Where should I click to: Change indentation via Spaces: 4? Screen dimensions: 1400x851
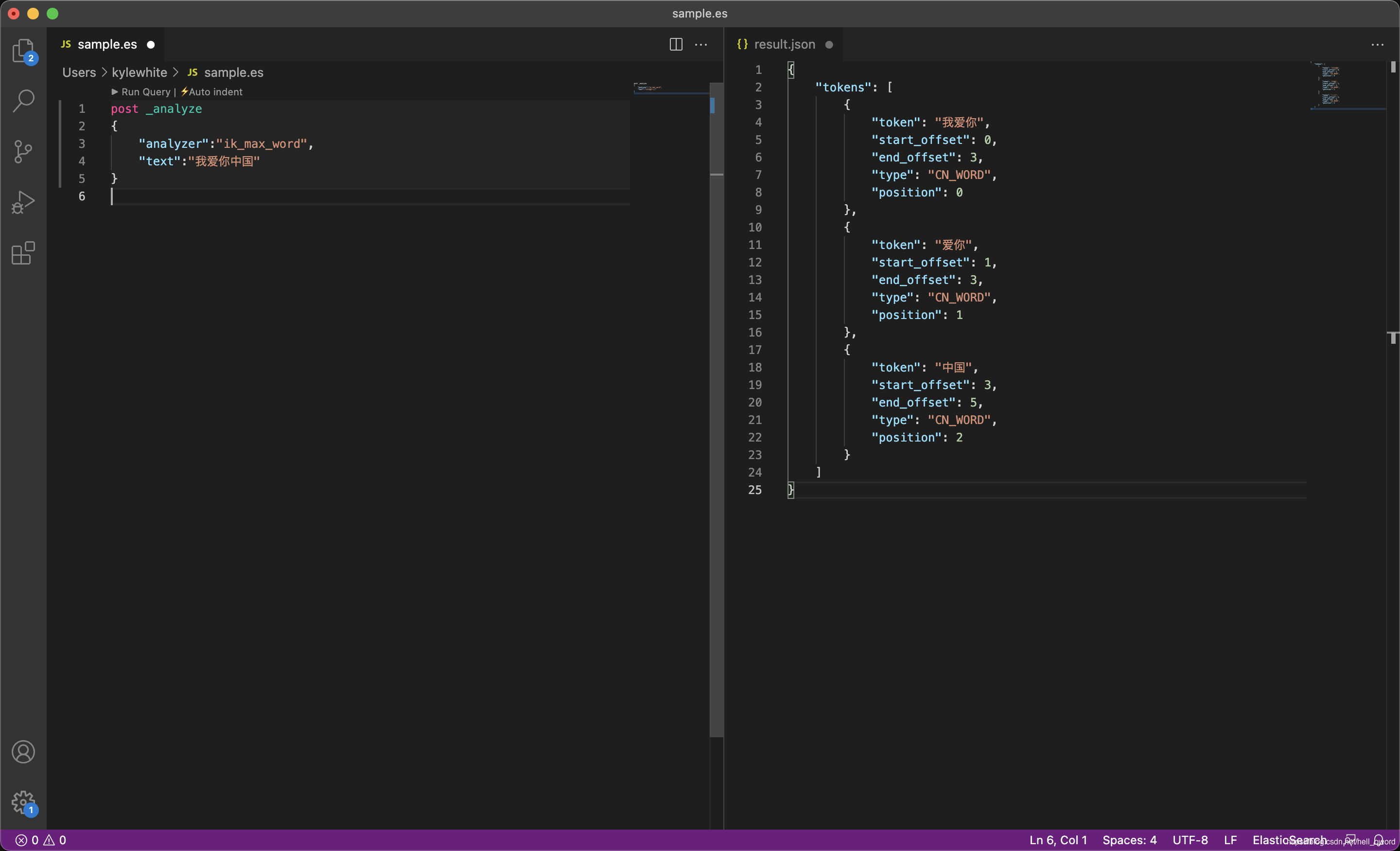1130,840
